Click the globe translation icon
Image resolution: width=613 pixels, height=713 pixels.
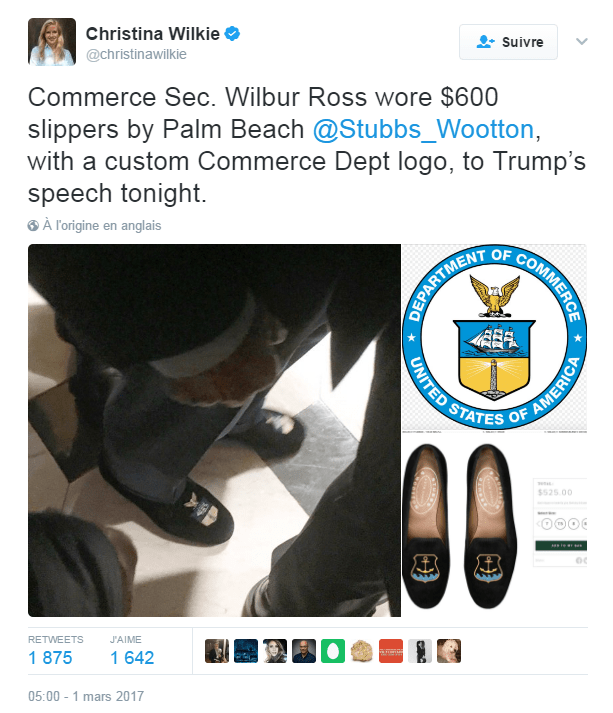click(33, 226)
